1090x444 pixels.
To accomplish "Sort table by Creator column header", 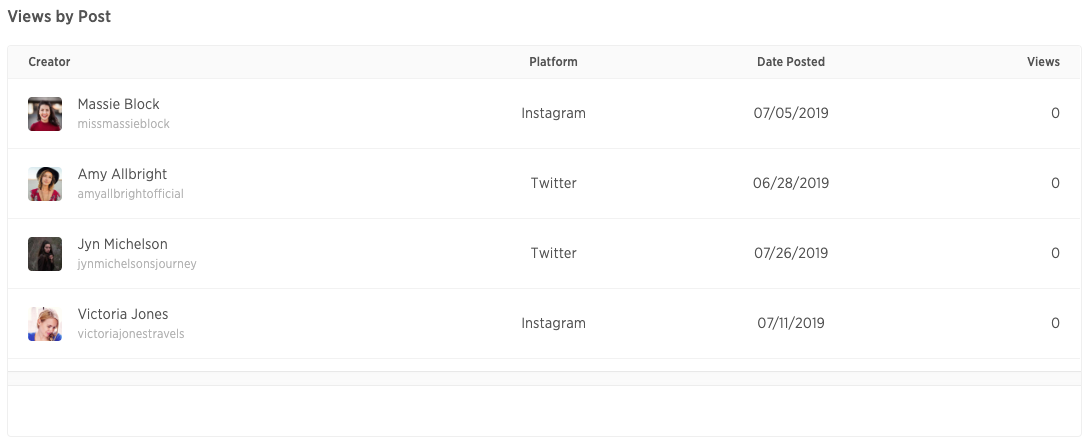I will point(49,62).
